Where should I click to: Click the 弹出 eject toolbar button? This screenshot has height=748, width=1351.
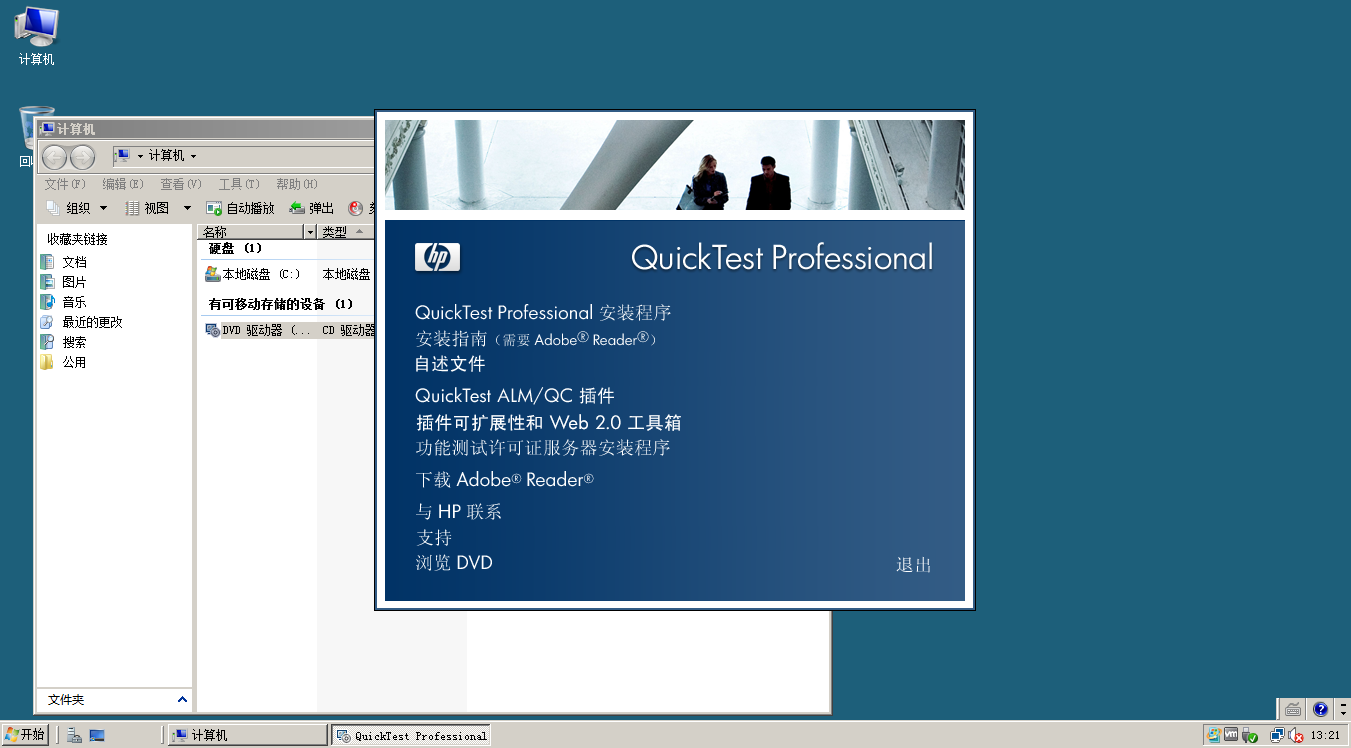click(x=312, y=208)
